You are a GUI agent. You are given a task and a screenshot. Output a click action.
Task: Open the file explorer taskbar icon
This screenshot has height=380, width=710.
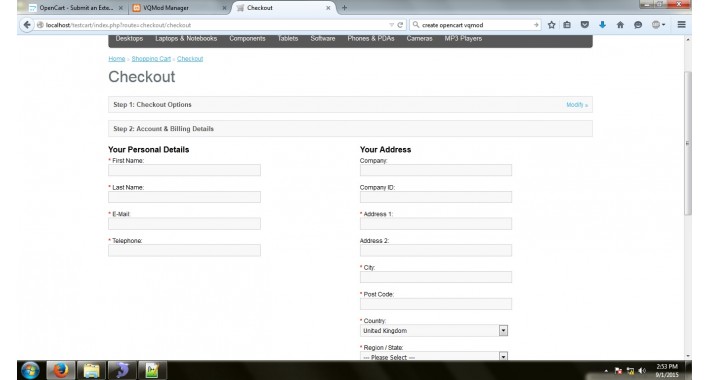pyautogui.click(x=91, y=370)
